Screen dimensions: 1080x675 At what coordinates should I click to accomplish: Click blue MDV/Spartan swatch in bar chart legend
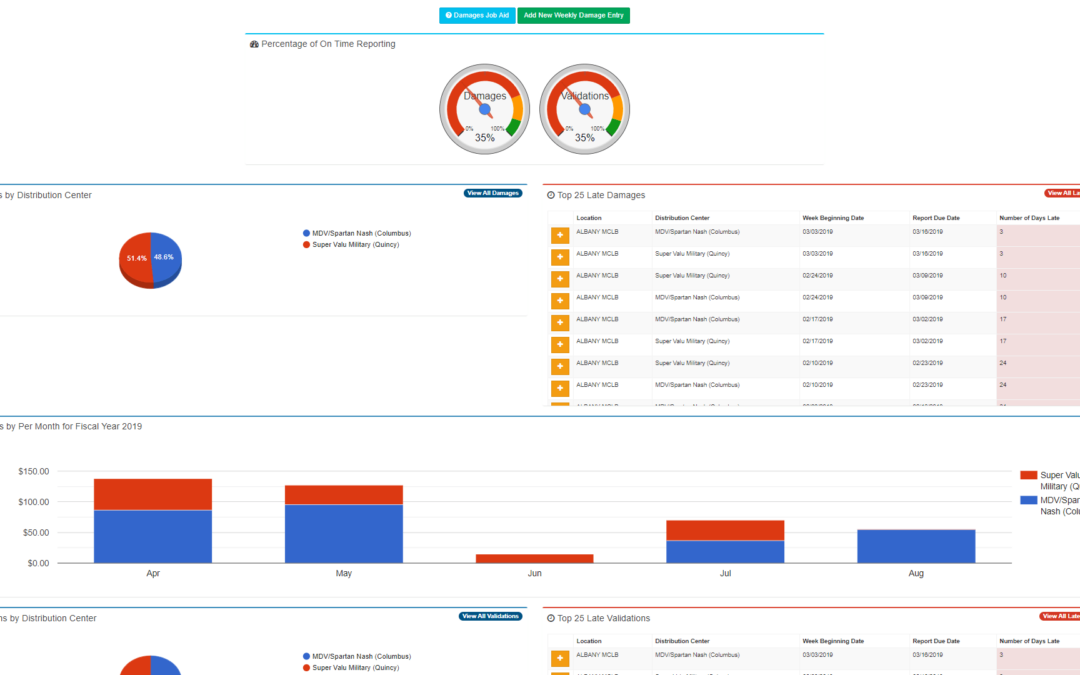click(1028, 500)
